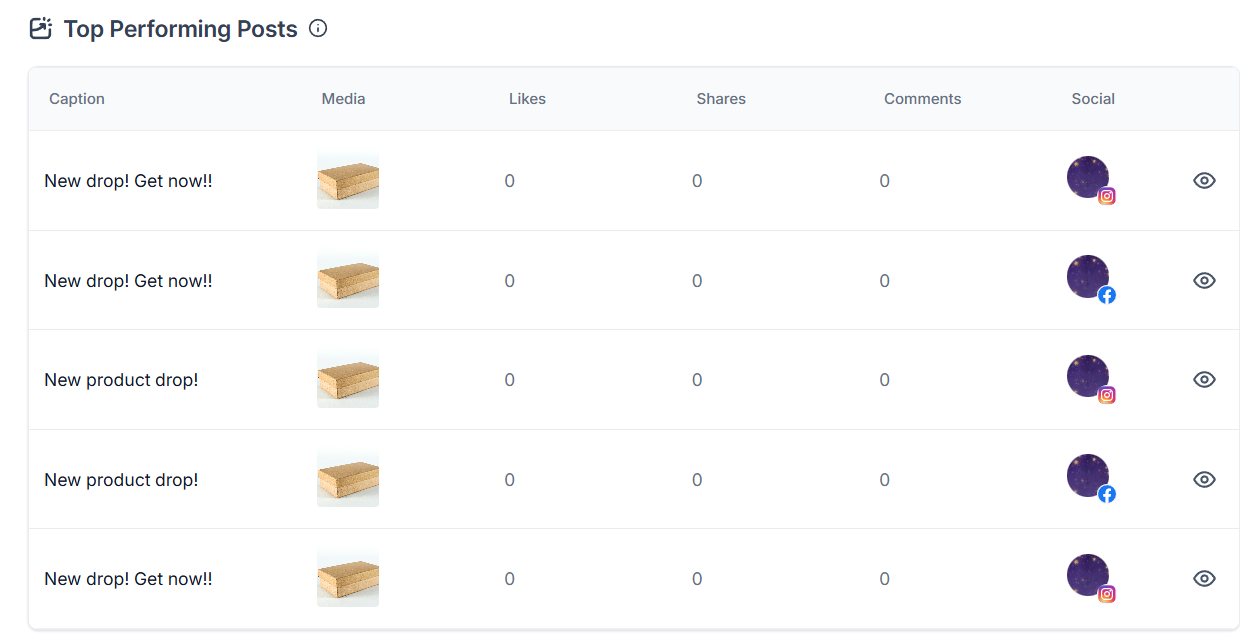This screenshot has width=1250, height=643.
Task: Click the Instagram account avatar in the first row
Action: [x=1088, y=178]
